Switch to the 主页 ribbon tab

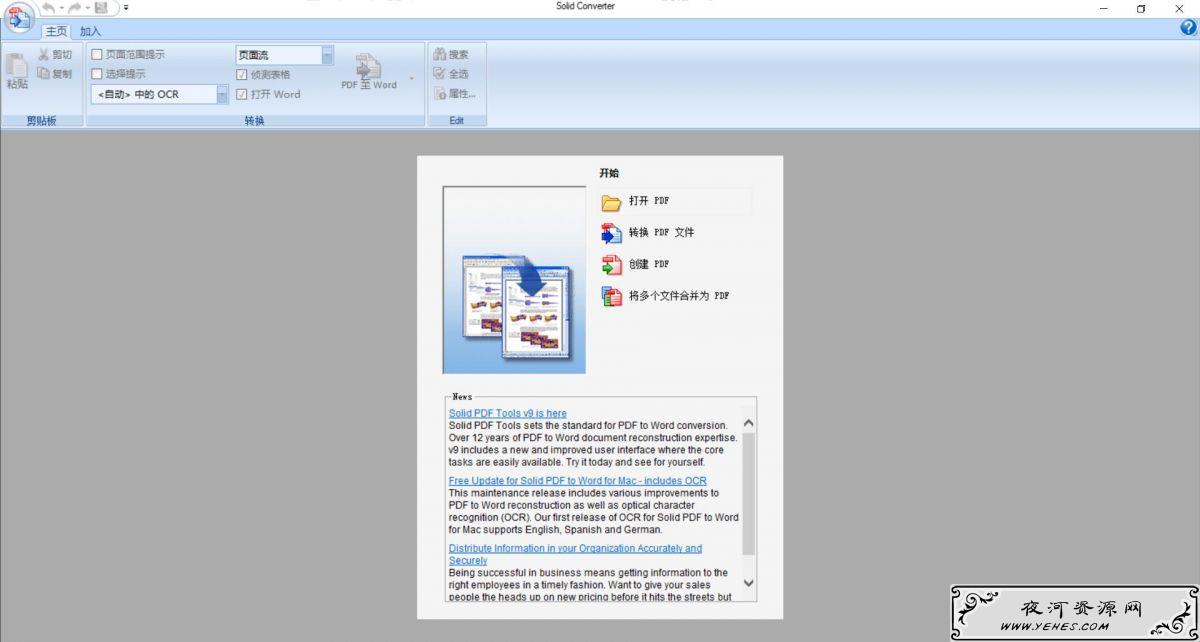pos(56,31)
